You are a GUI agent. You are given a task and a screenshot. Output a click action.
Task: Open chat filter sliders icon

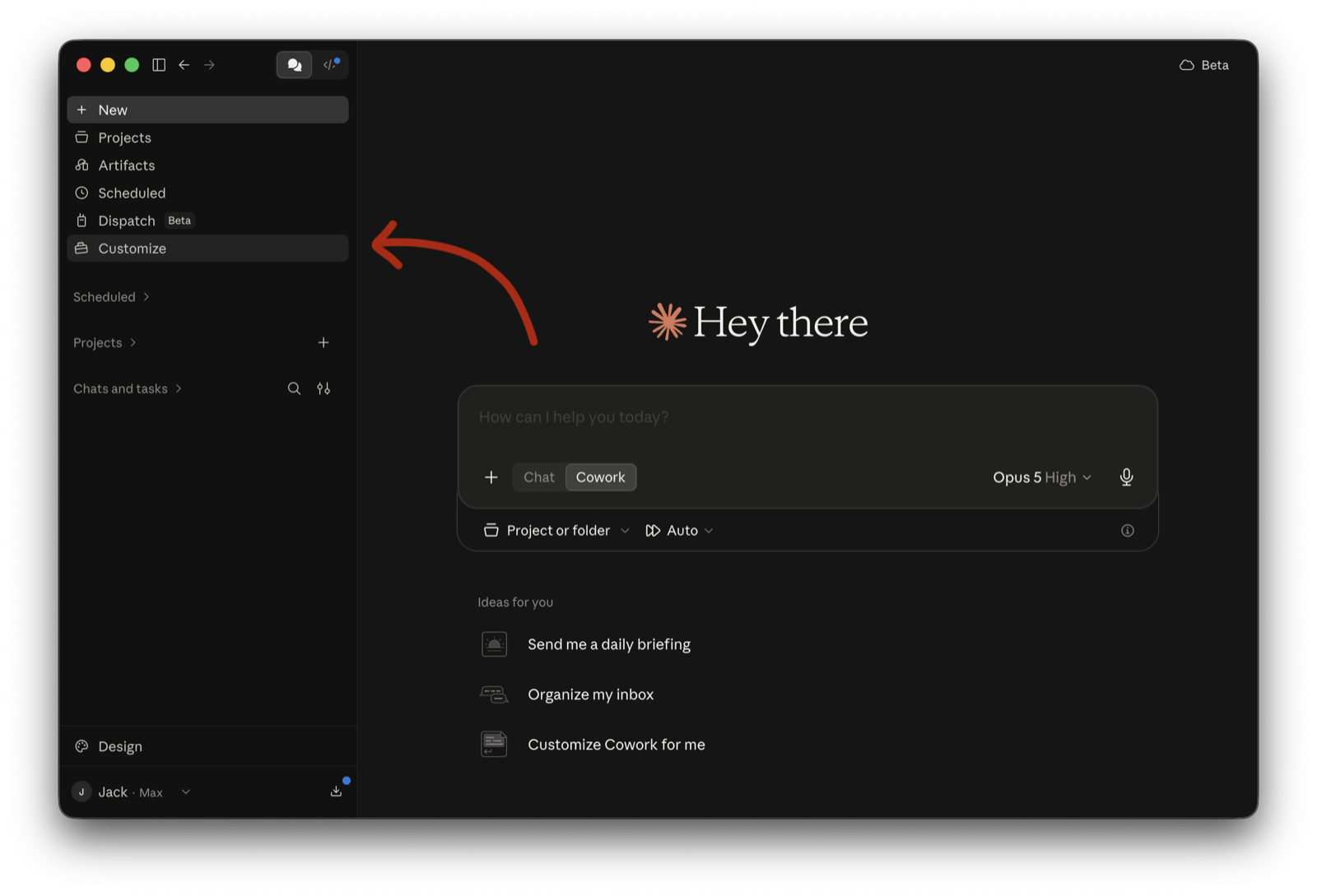coord(323,389)
